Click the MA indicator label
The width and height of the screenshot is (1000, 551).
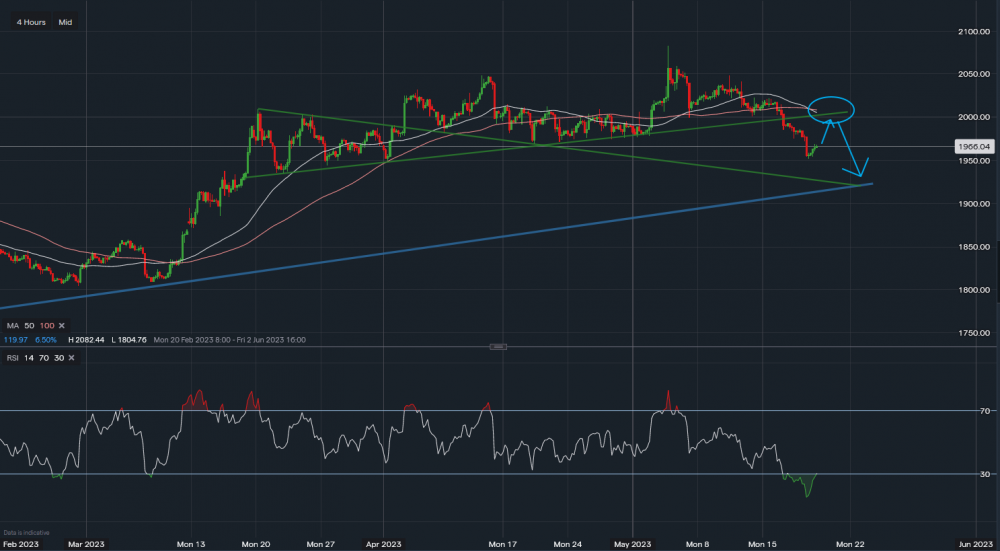[12, 326]
